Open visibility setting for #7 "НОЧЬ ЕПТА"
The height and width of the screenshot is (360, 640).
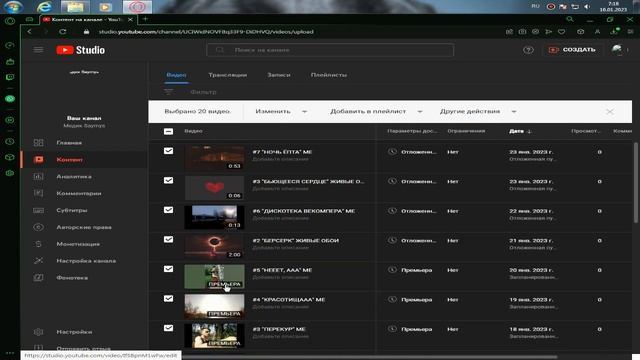point(412,152)
